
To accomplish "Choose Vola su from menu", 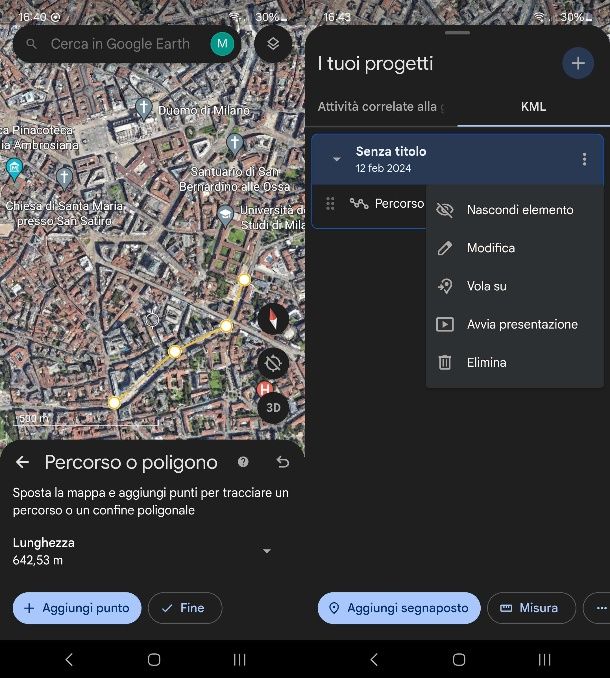I will point(514,286).
